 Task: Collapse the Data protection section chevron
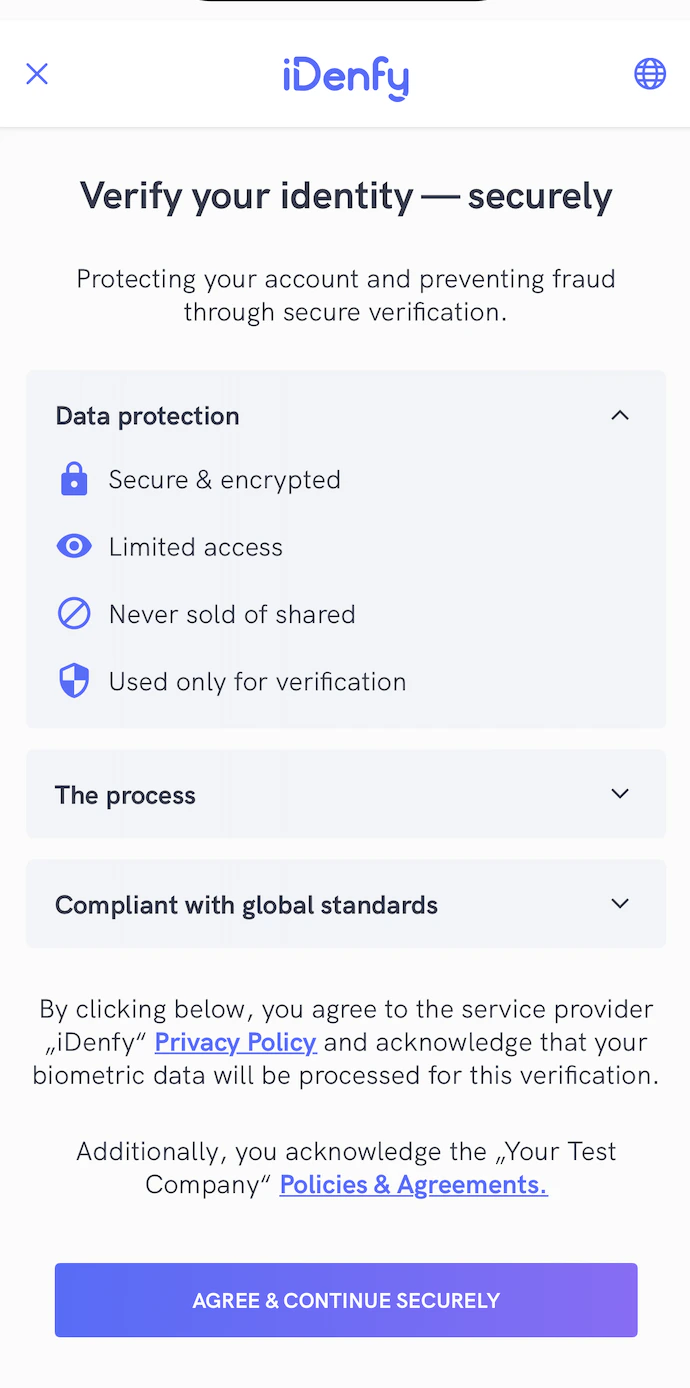(x=620, y=415)
